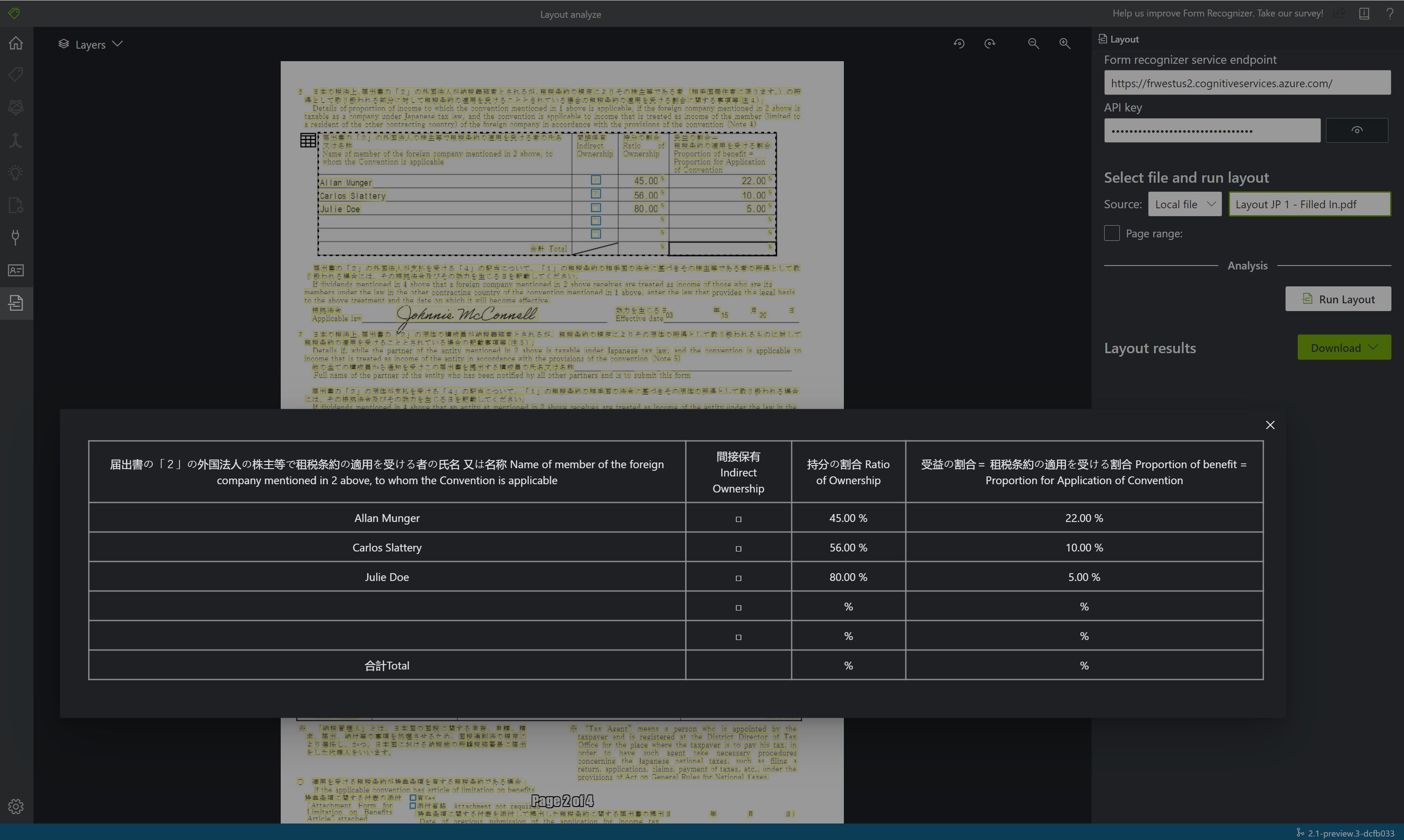The image size is (1404, 840).
Task: Toggle the API key visibility eye icon
Action: (1357, 130)
